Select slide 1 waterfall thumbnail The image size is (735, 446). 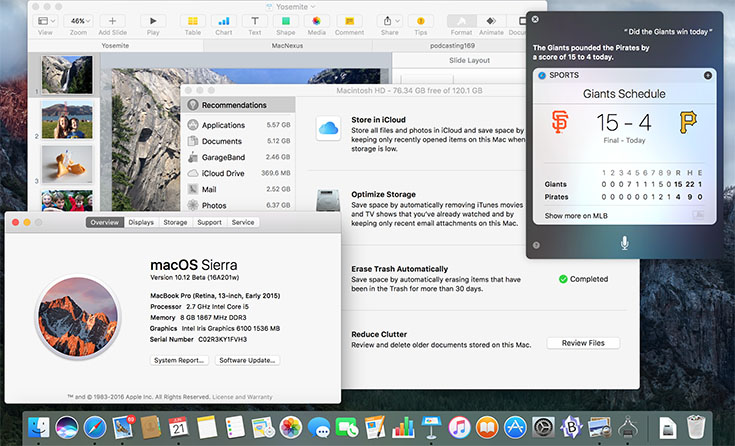(67, 75)
